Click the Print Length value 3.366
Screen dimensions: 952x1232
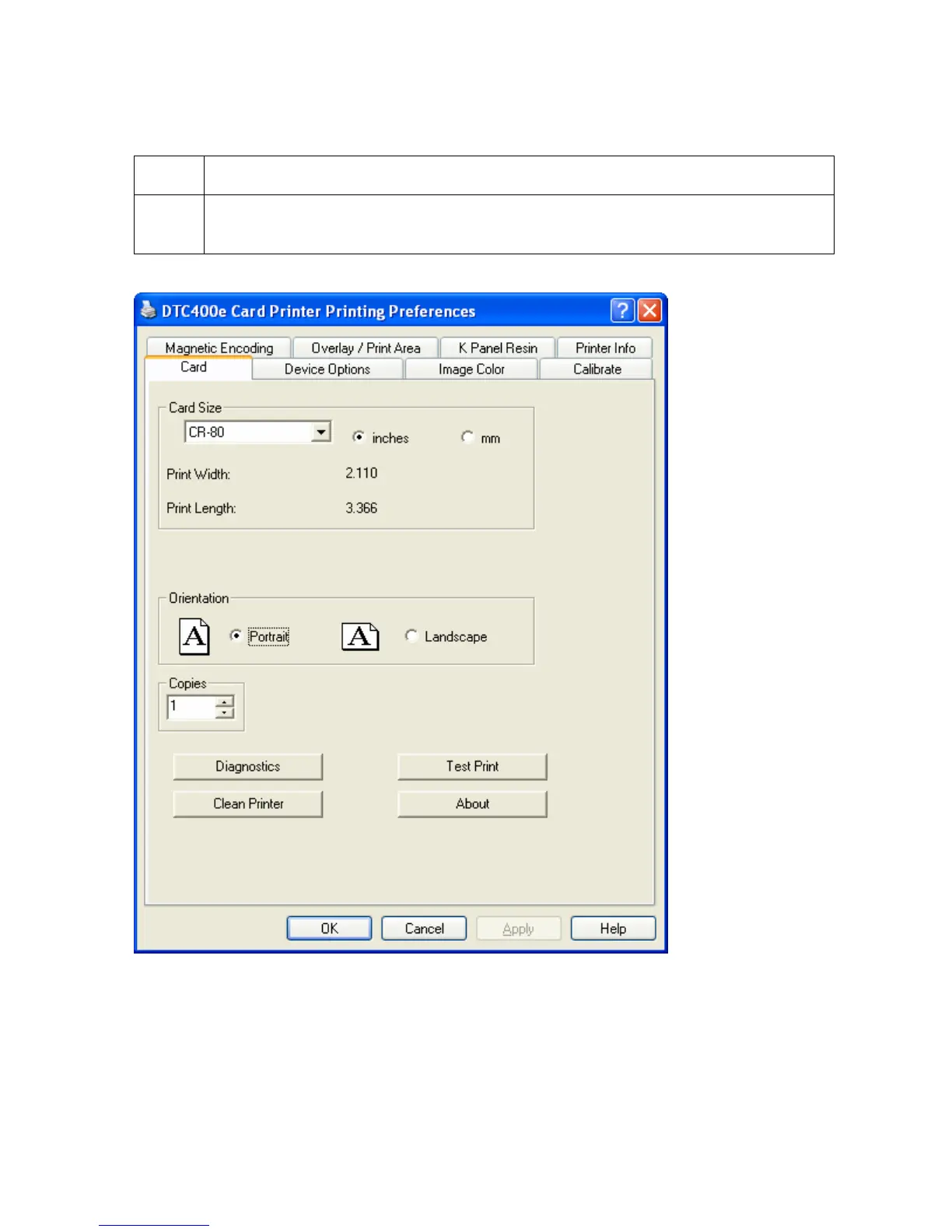coord(362,508)
